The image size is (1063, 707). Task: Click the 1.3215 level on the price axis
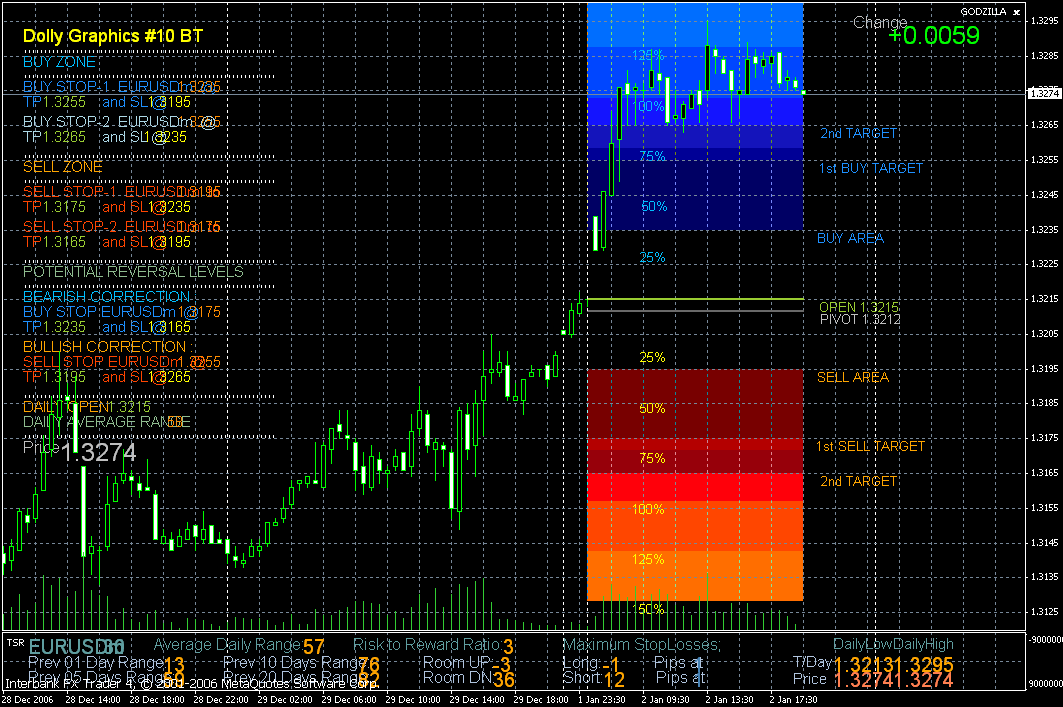[1045, 299]
